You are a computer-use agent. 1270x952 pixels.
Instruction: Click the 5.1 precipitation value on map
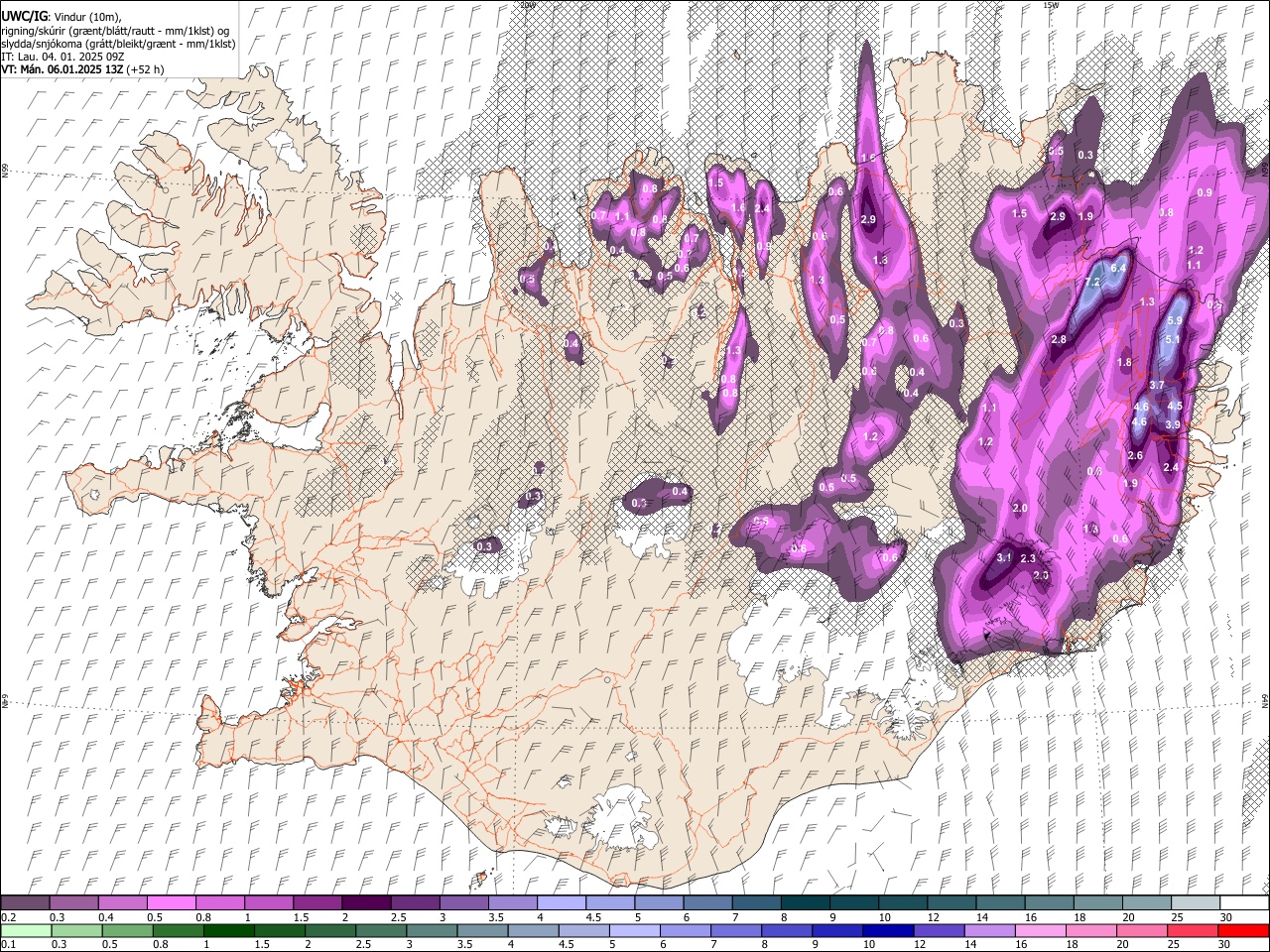[x=1172, y=339]
